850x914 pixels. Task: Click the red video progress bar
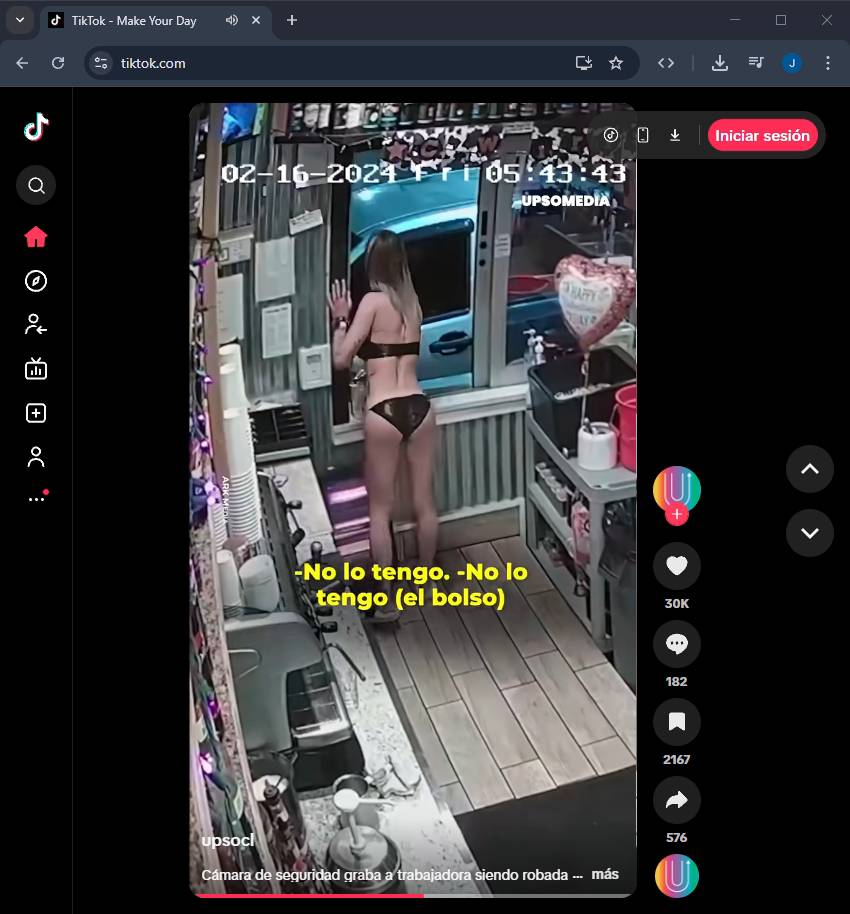click(310, 895)
